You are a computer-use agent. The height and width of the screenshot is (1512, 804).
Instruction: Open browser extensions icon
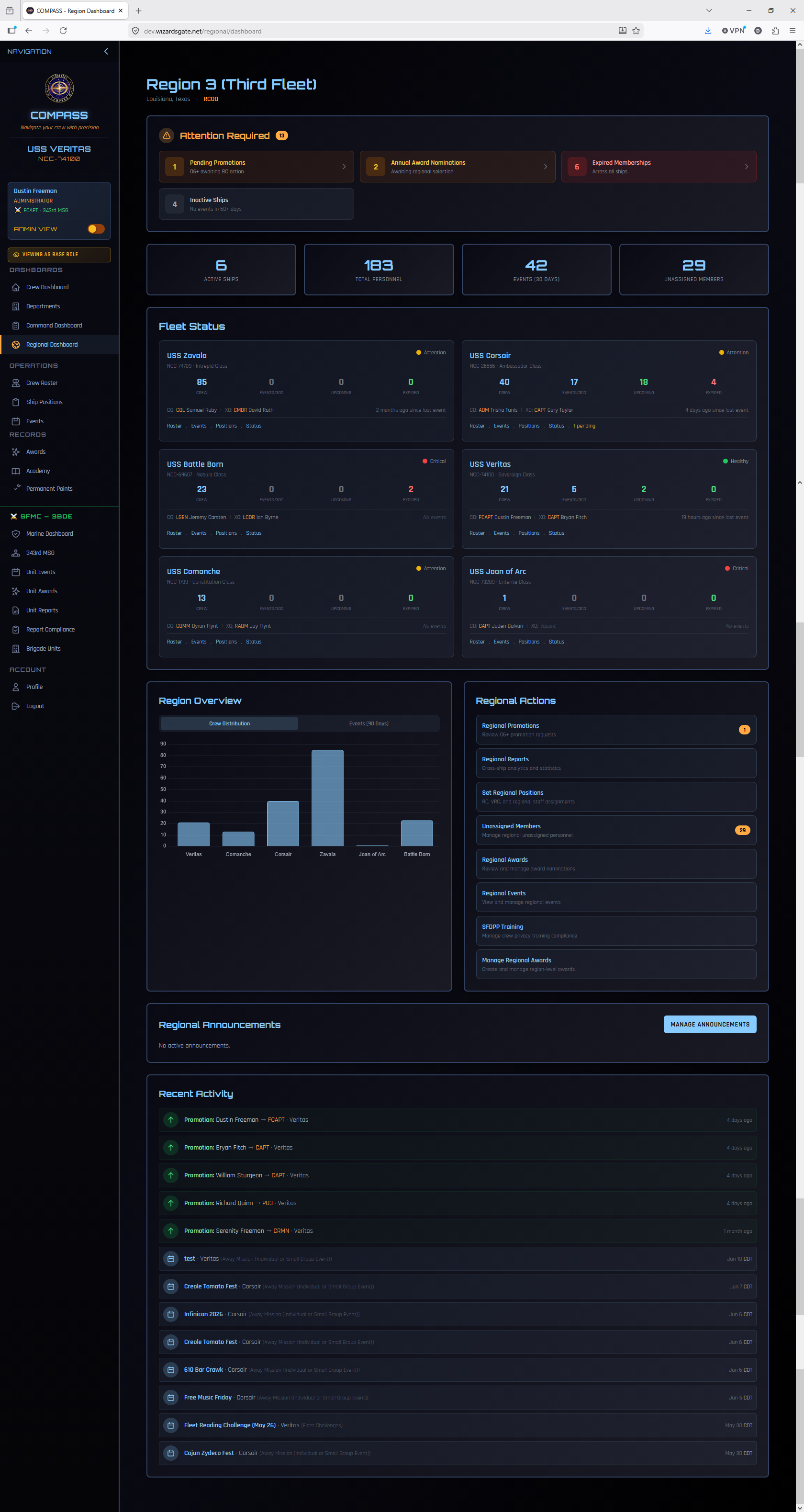coord(775,31)
